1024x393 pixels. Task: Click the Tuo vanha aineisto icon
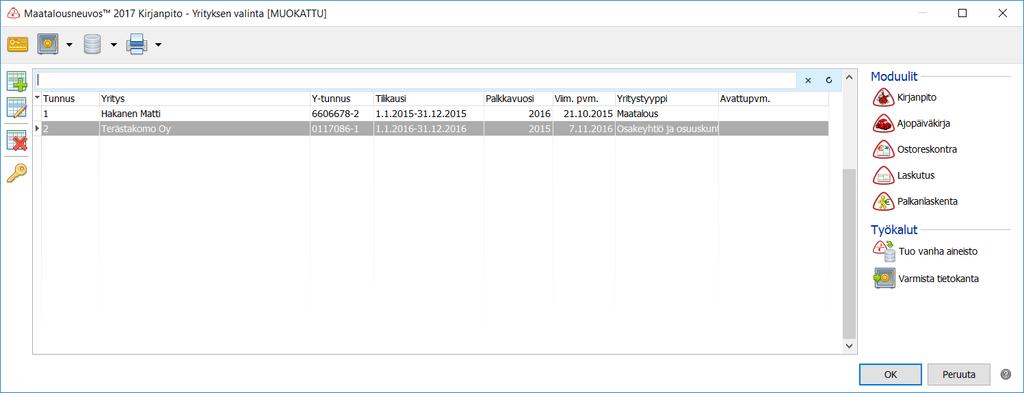pos(884,251)
